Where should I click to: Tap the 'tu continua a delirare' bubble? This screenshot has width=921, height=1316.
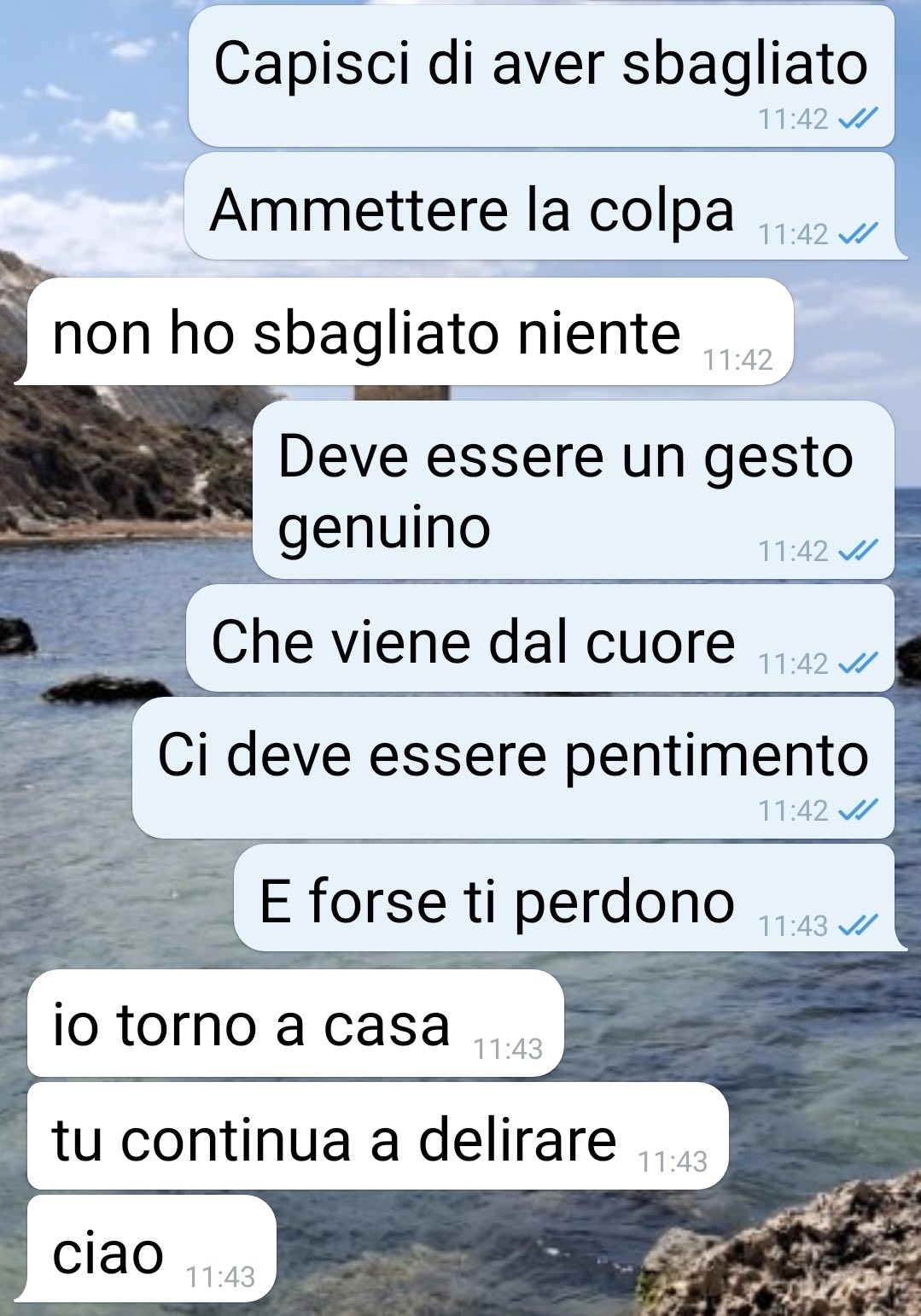point(377,1136)
